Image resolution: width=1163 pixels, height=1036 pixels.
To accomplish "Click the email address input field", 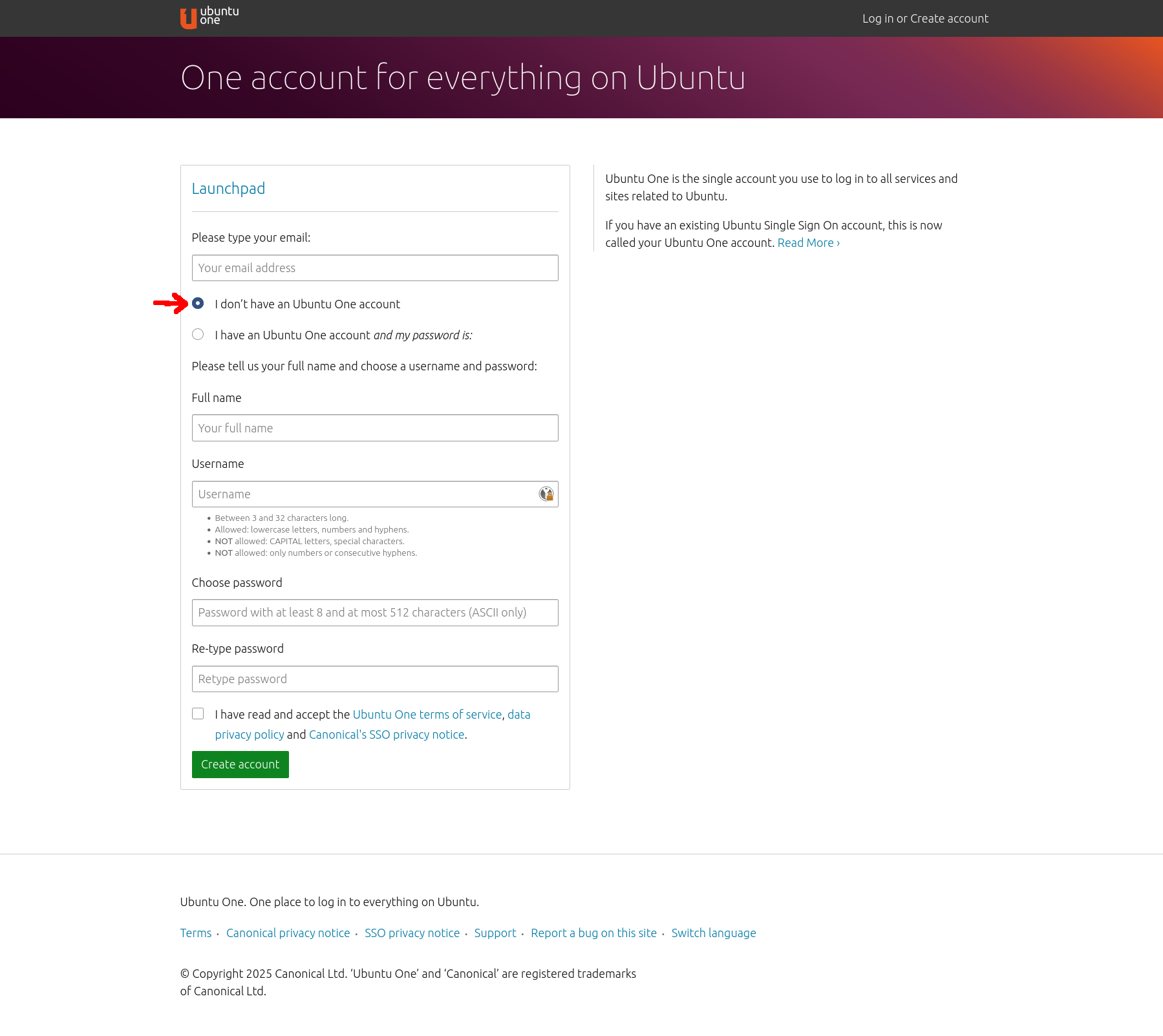I will click(x=374, y=268).
